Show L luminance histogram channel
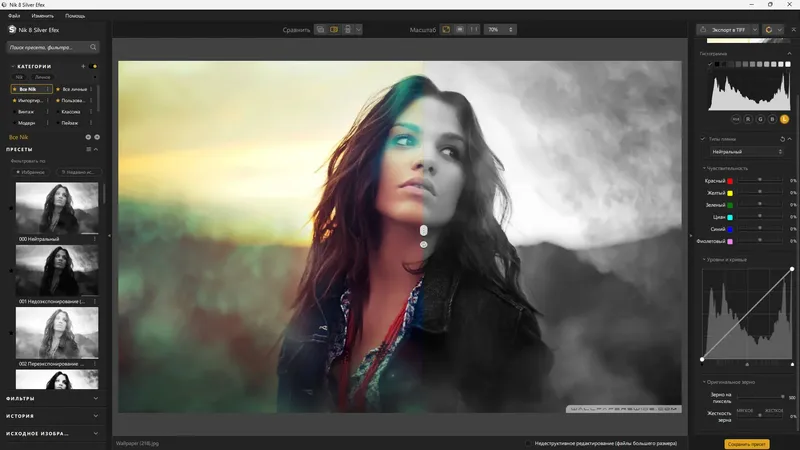Image resolution: width=800 pixels, height=450 pixels. 785,119
